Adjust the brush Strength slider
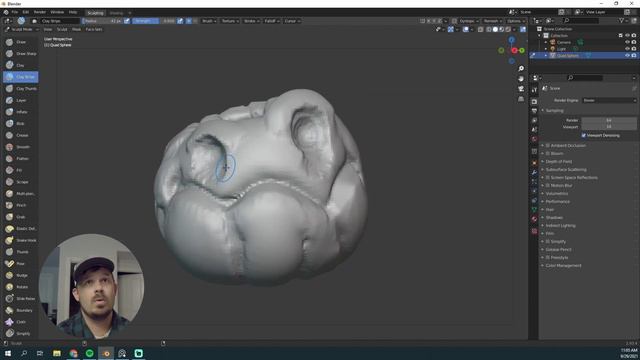The height and width of the screenshot is (360, 640). coord(154,21)
